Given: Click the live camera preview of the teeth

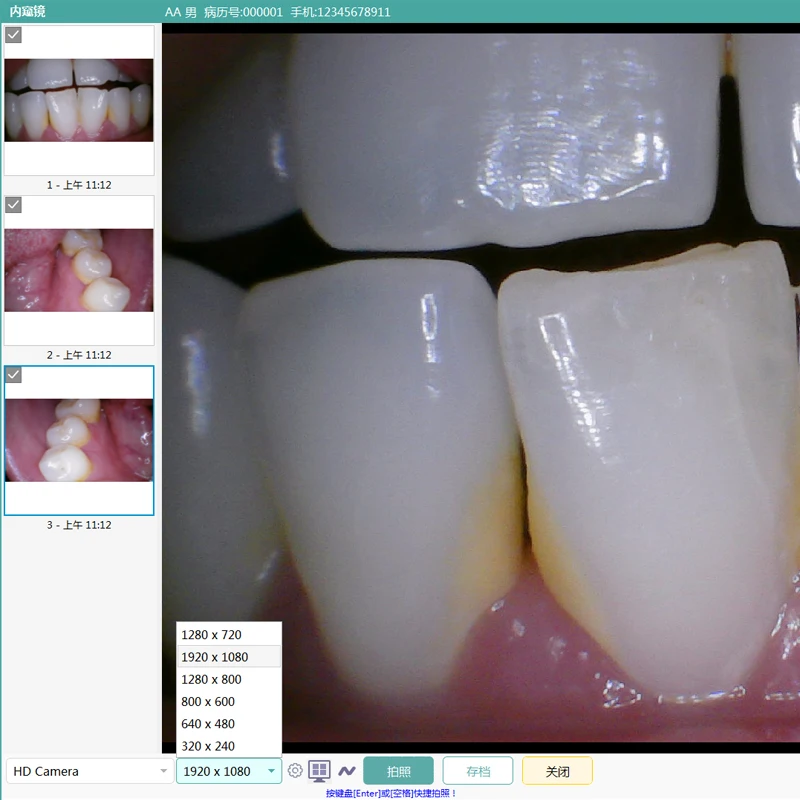Looking at the screenshot, I should pos(481,388).
